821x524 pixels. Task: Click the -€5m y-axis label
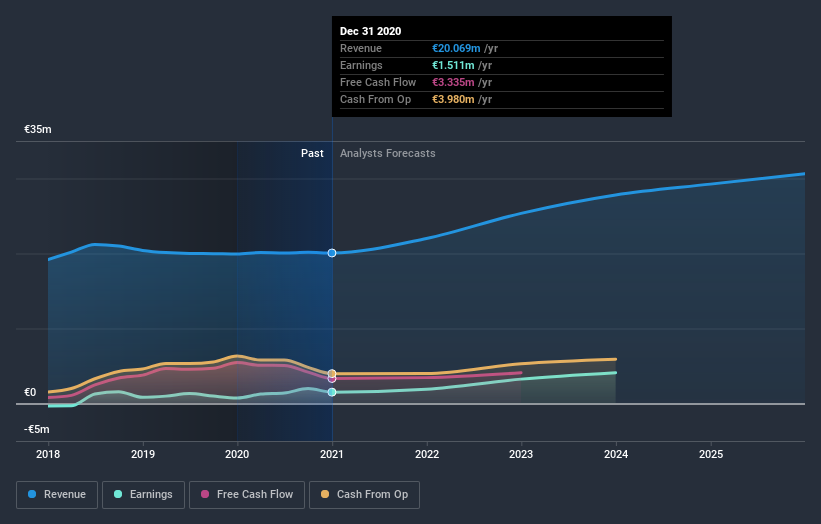37,429
